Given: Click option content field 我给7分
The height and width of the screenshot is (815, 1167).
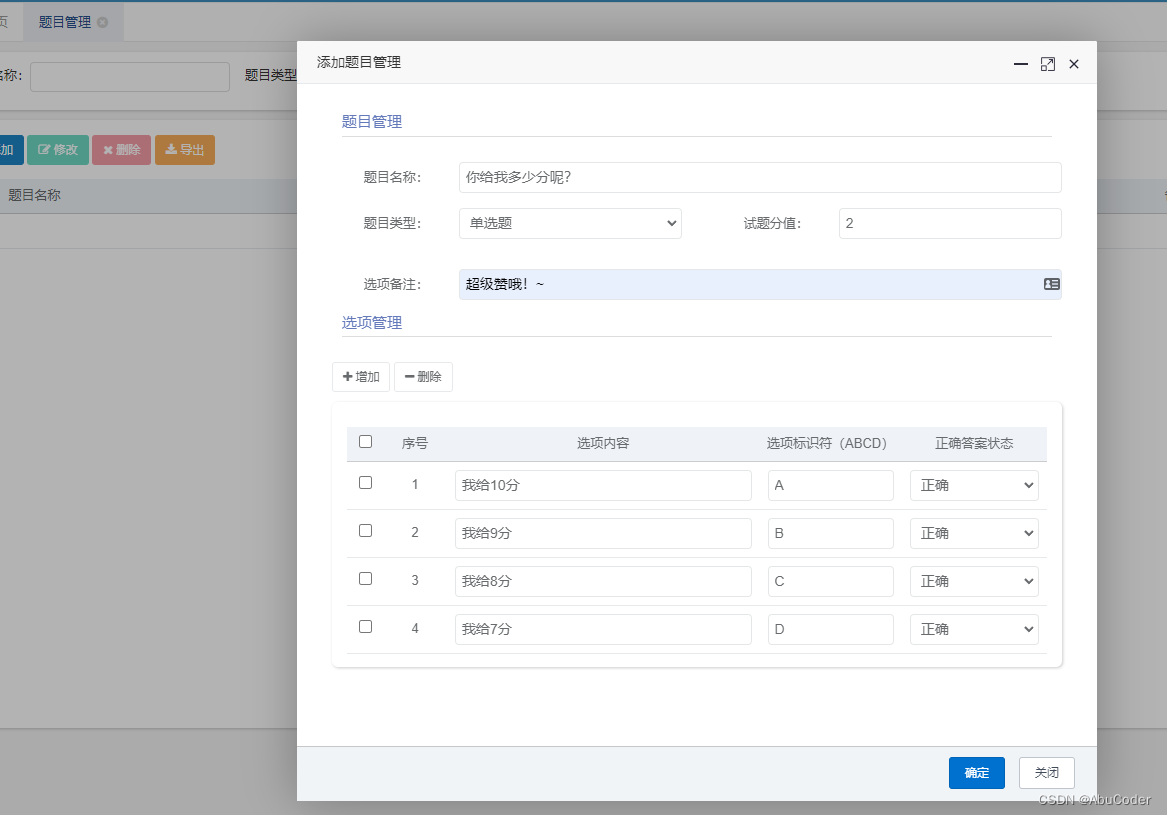Looking at the screenshot, I should (x=603, y=630).
